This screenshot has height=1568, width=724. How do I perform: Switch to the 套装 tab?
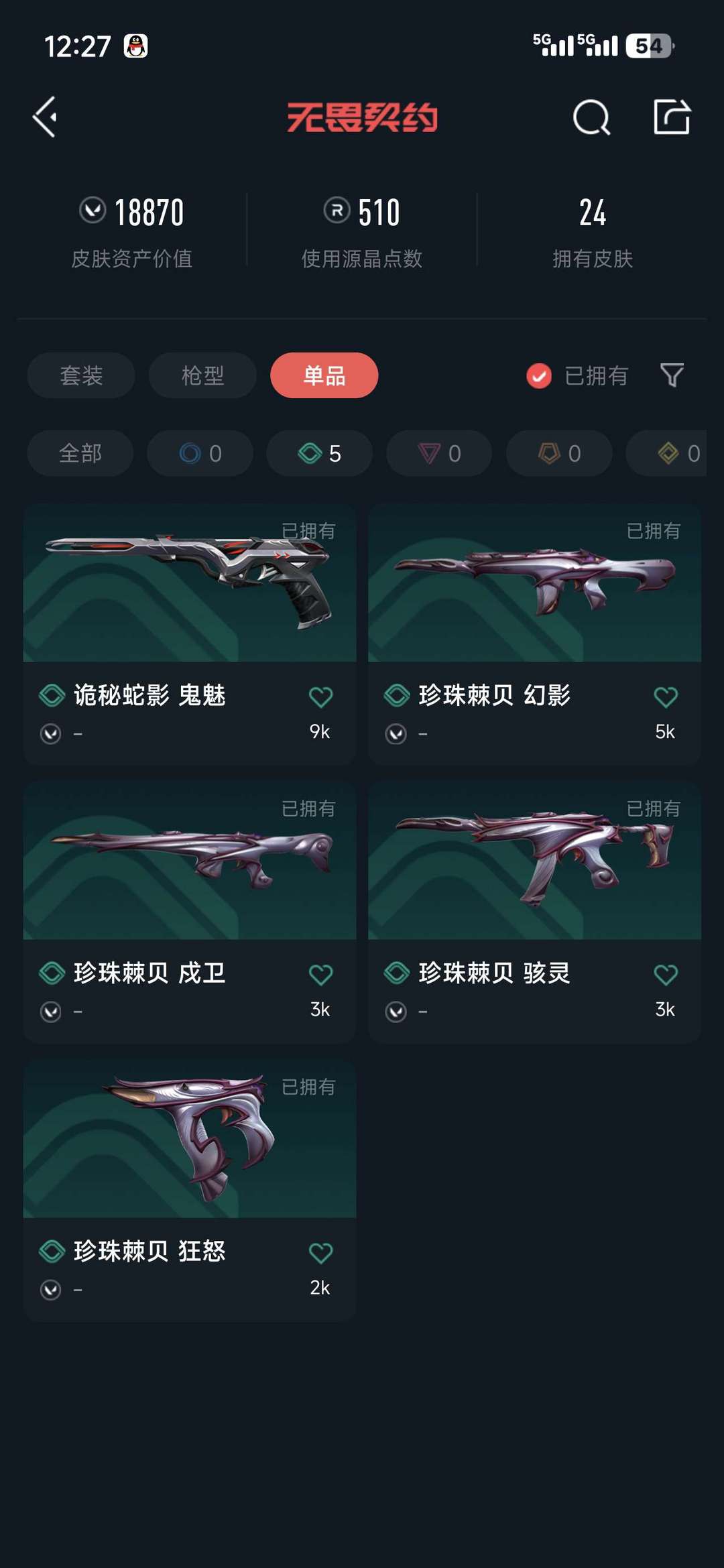(81, 375)
